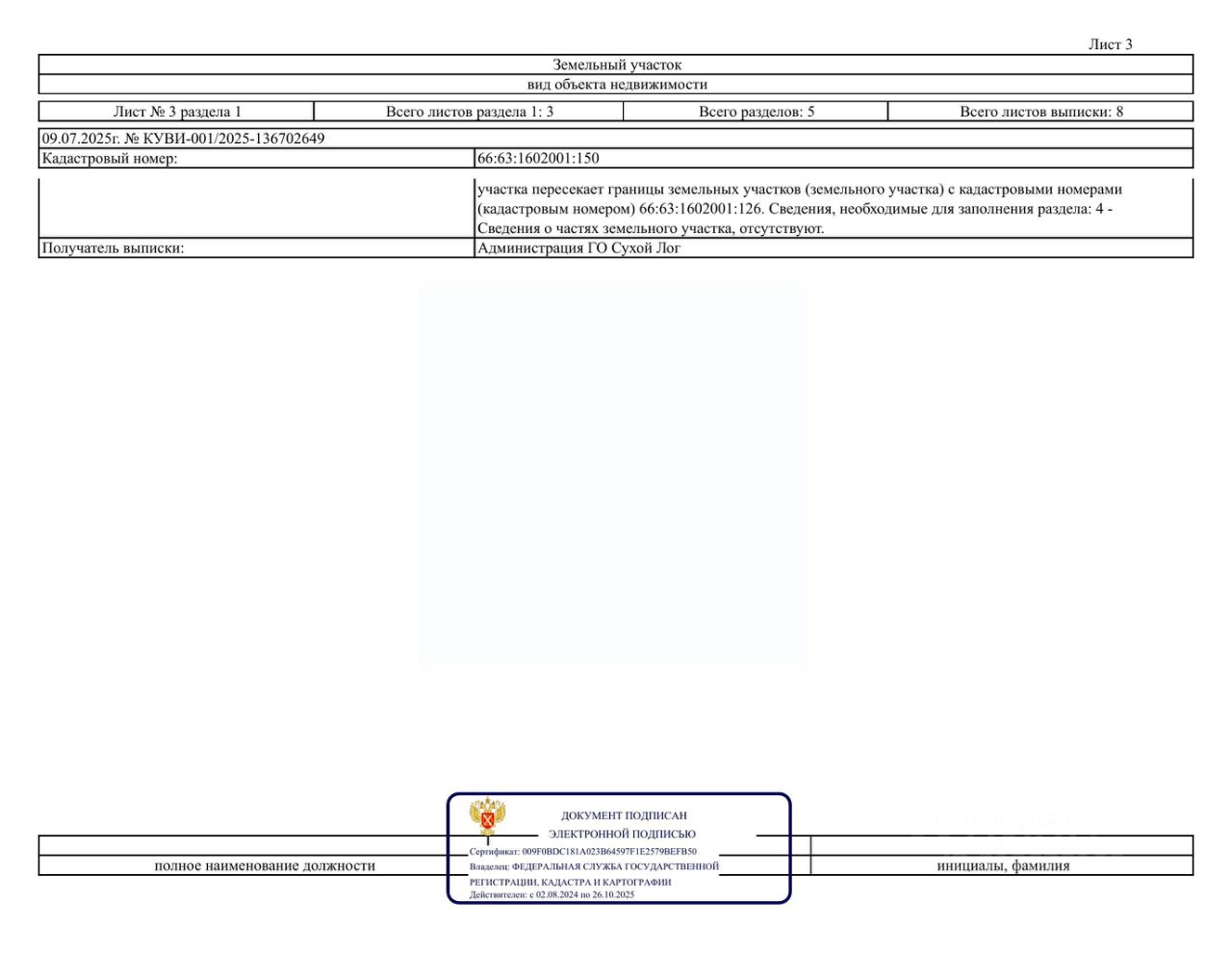Click the 'Сертификат' serial number line
Screen dimensions: 1232x953
[583, 852]
